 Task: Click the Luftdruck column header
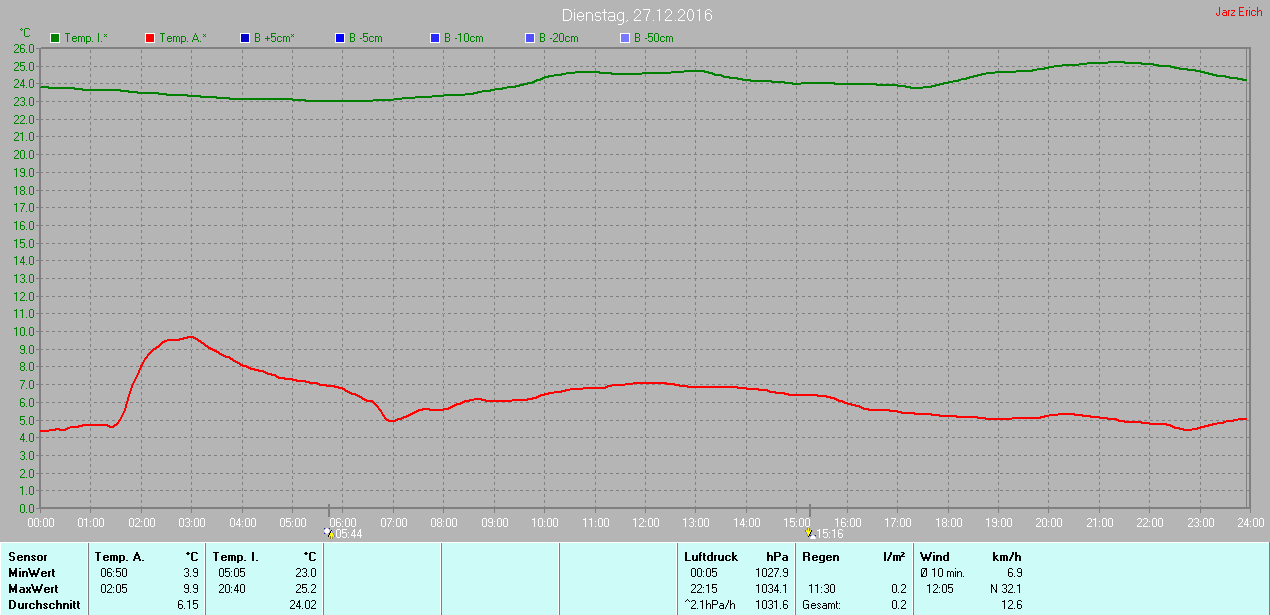[711, 557]
